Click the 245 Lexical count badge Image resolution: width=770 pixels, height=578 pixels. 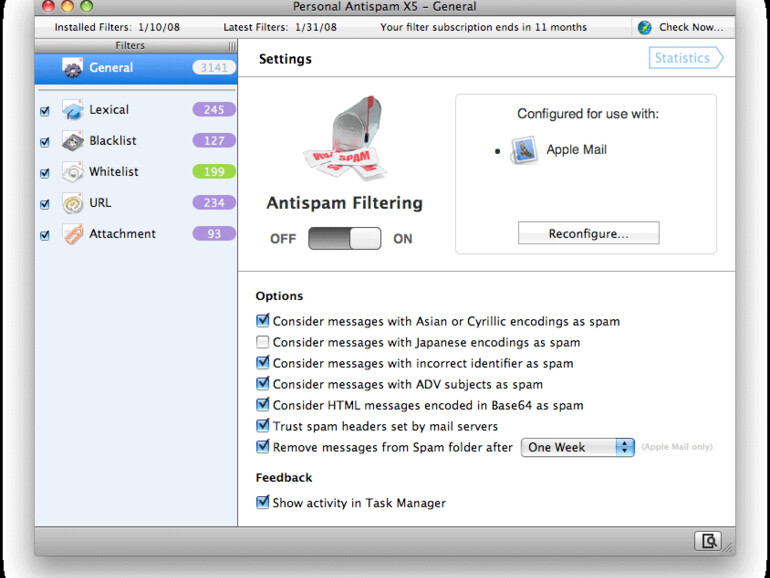(x=214, y=110)
